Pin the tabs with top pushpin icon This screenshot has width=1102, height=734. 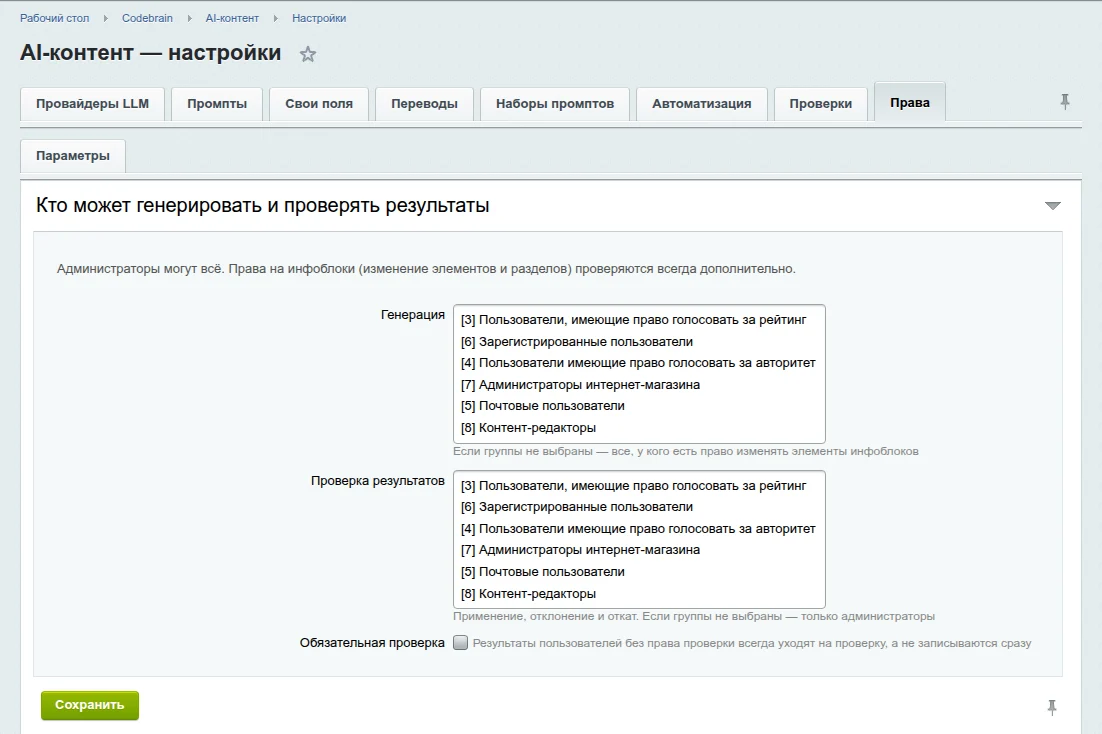click(x=1065, y=102)
